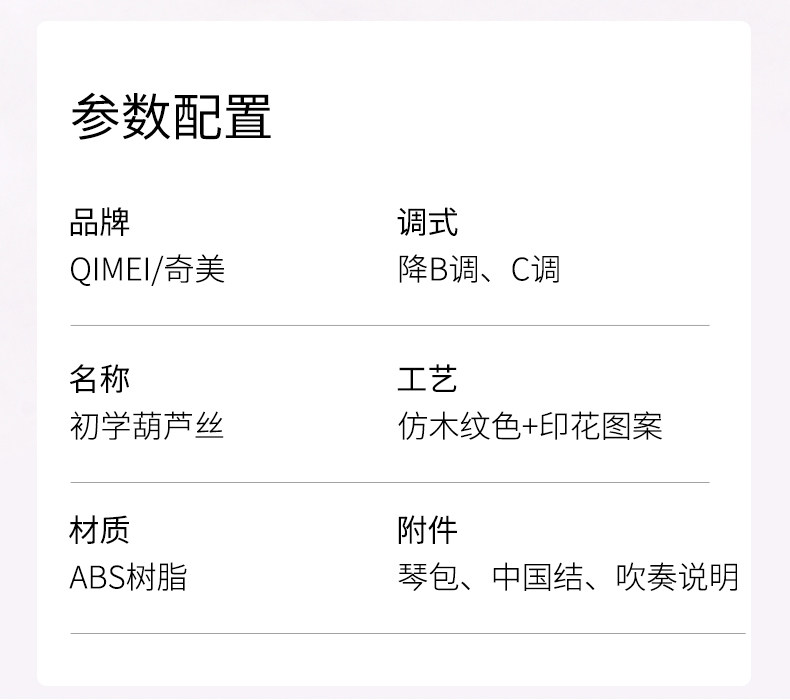This screenshot has height=700, width=790.
Task: Click the 附件 label
Action: click(427, 530)
